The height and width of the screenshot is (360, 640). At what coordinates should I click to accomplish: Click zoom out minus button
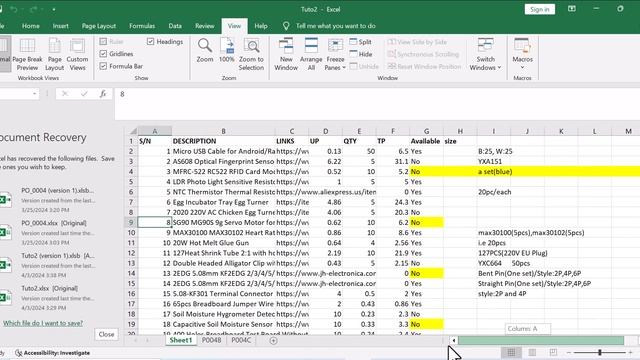[569, 352]
